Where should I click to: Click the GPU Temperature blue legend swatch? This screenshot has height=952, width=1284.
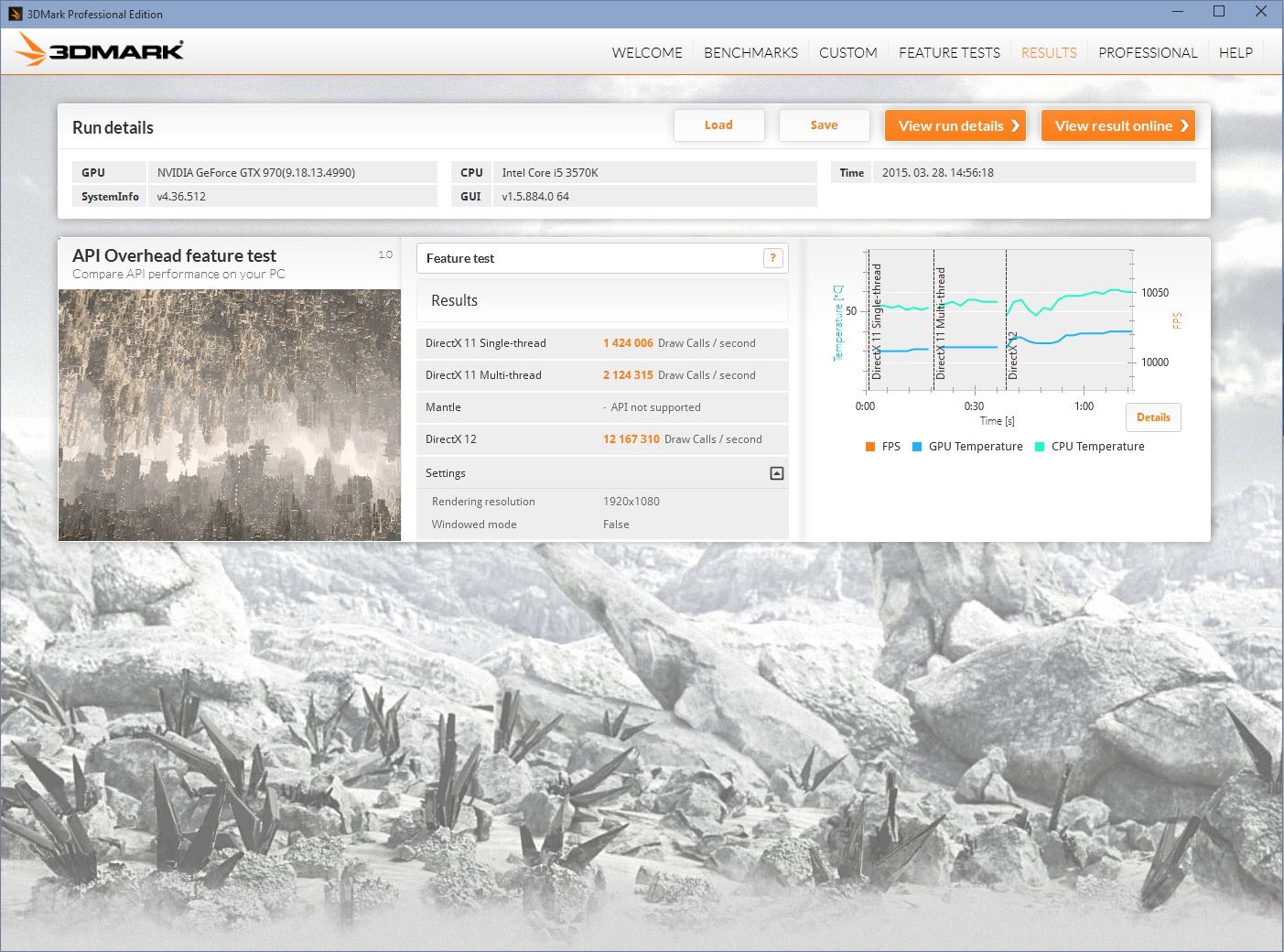click(x=917, y=447)
